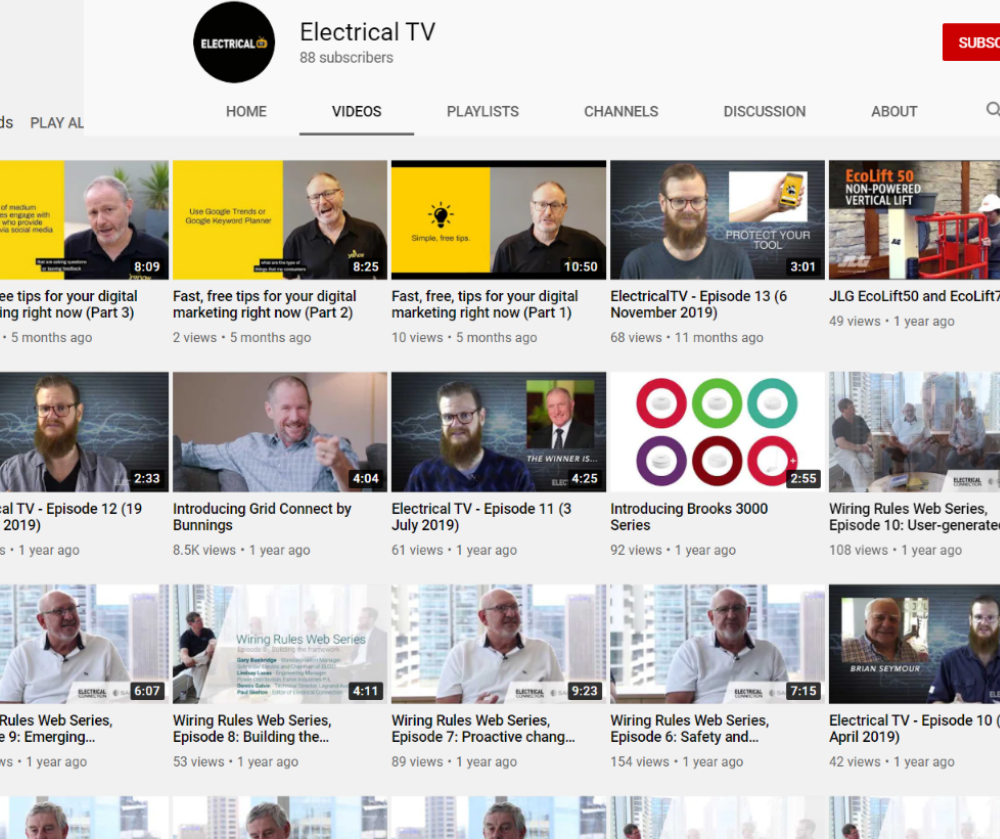Open the digital marketing Part 3 thumbnail

[84, 220]
